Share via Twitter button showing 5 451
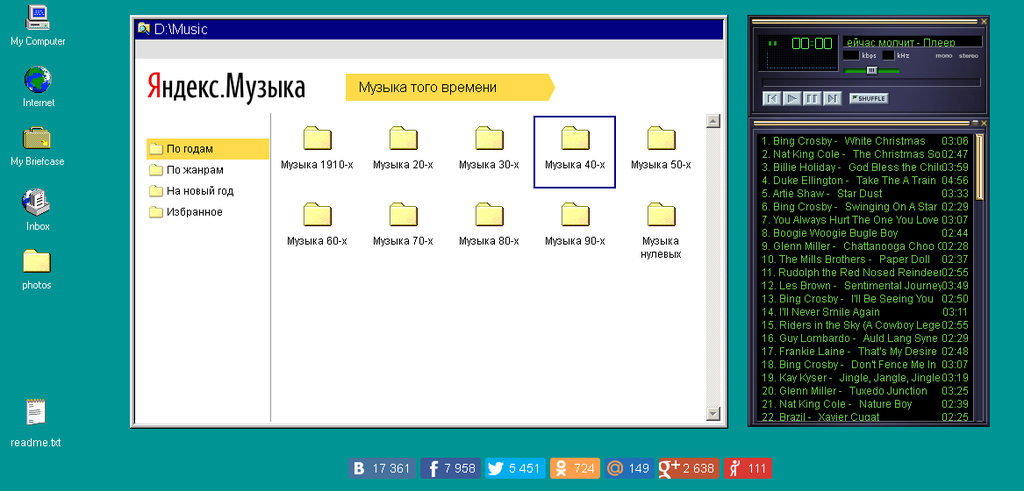The image size is (1024, 491). (x=515, y=468)
